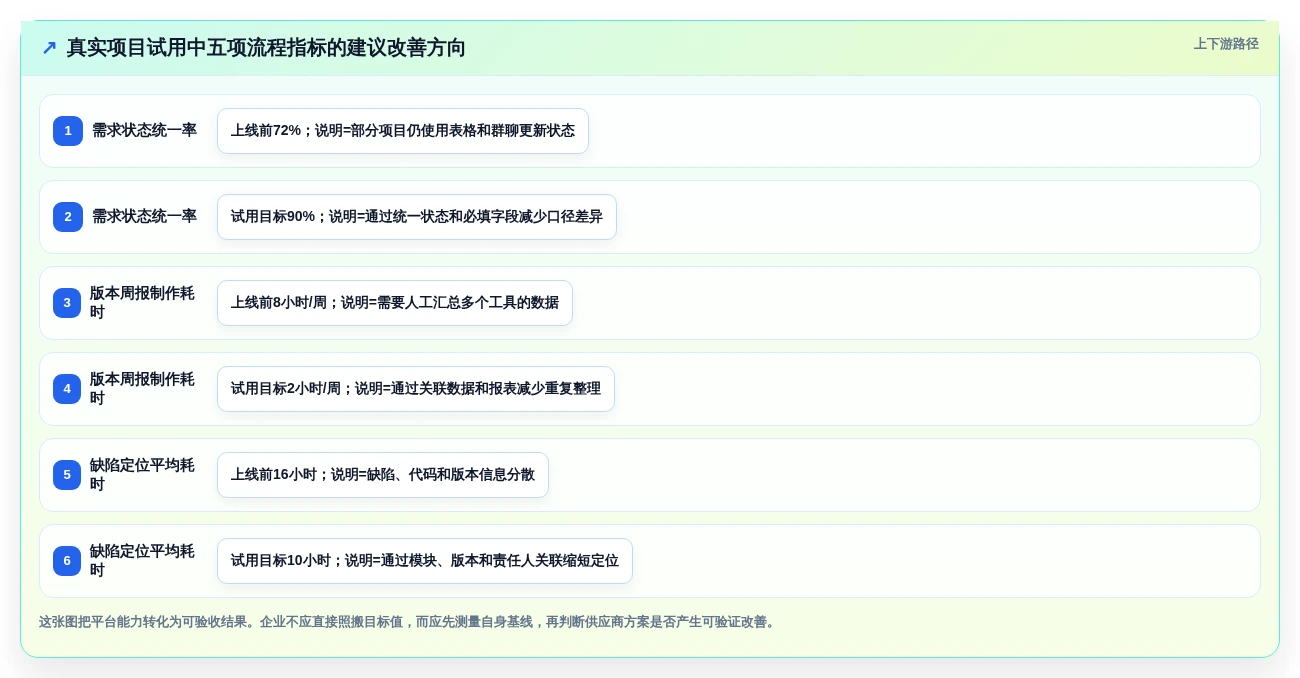Click the 版本周报制作耗时 label in row 4
The width and height of the screenshot is (1300, 678).
click(x=143, y=389)
